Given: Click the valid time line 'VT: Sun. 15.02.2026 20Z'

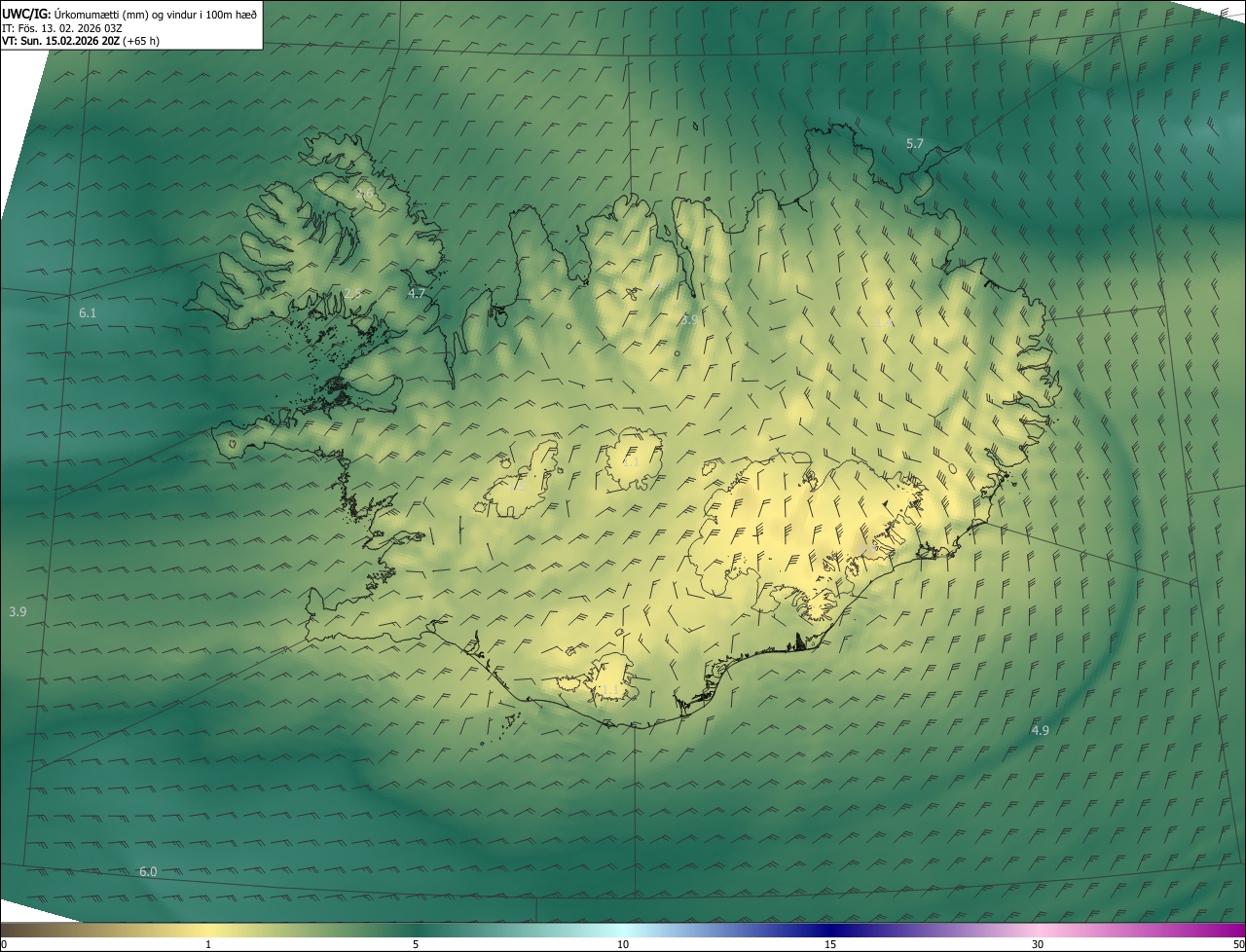Looking at the screenshot, I should (x=60, y=41).
